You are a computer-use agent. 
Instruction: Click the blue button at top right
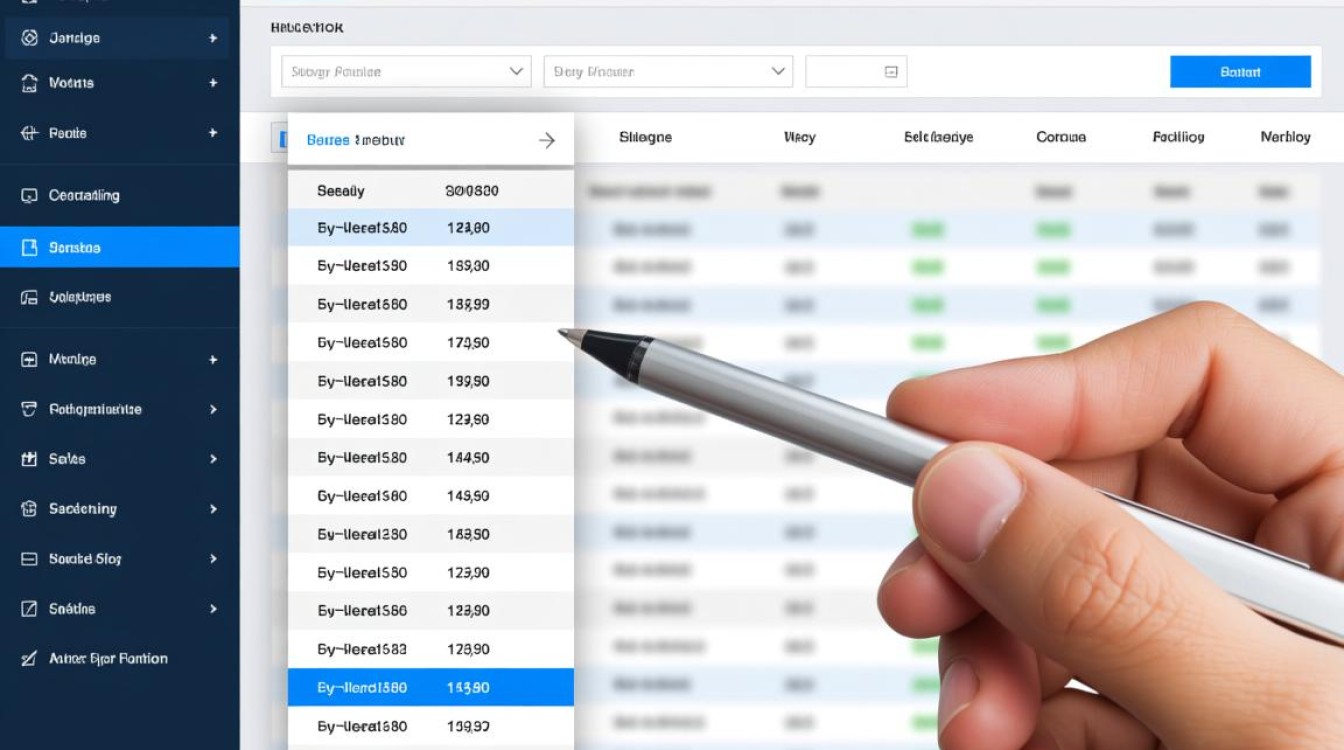tap(1240, 72)
